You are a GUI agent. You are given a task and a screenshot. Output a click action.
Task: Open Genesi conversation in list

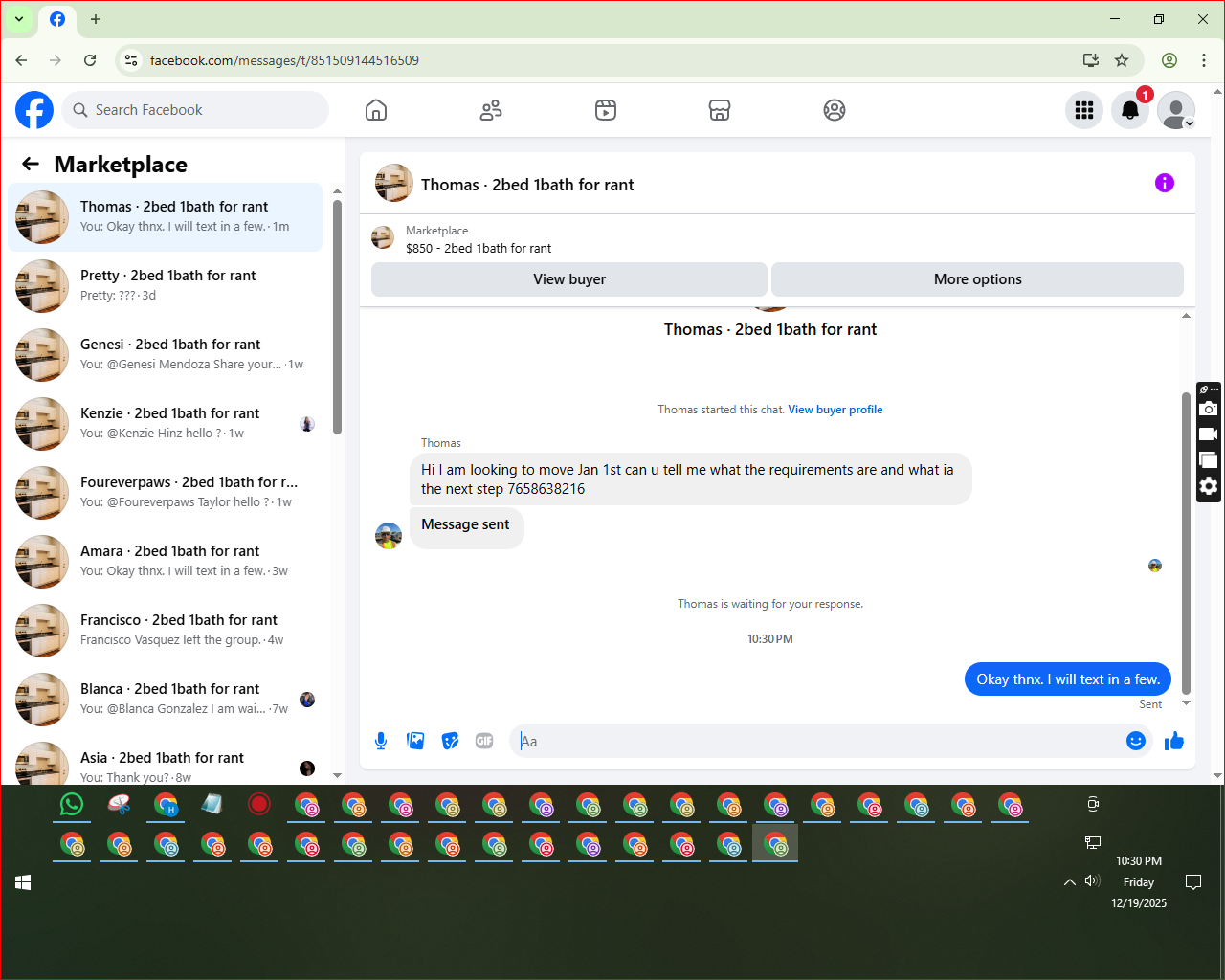click(166, 355)
